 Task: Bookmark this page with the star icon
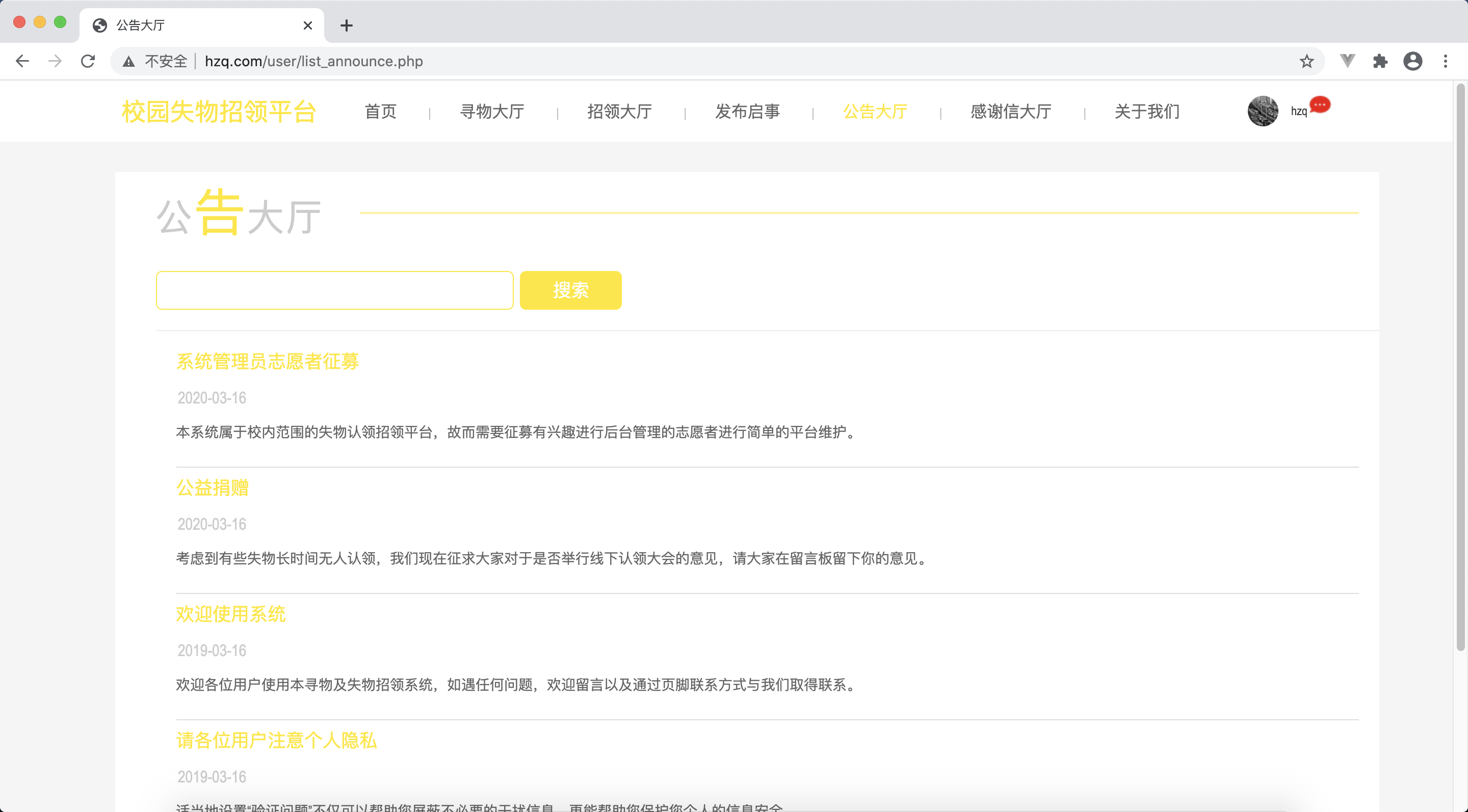[1306, 61]
